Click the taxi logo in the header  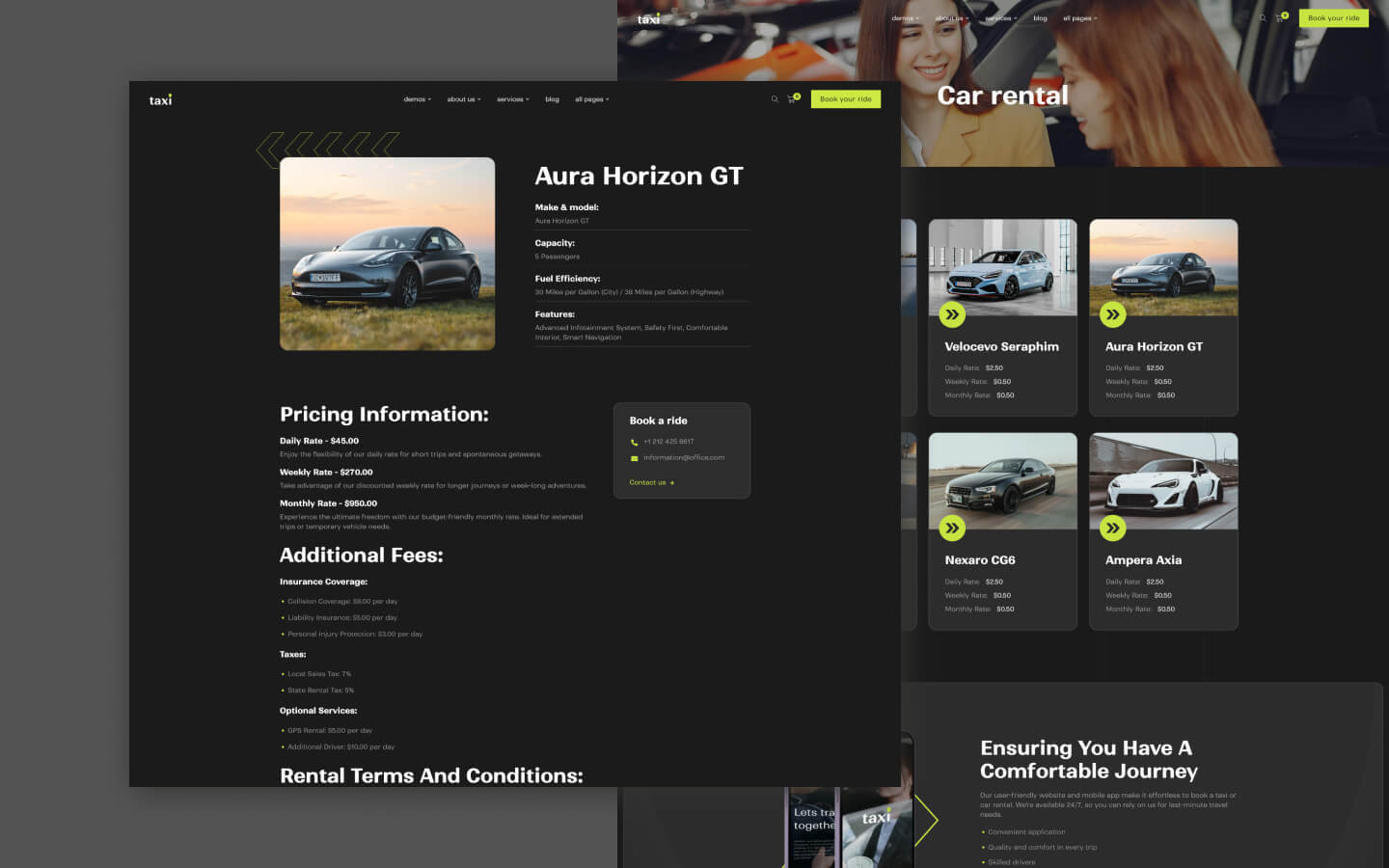[x=161, y=98]
